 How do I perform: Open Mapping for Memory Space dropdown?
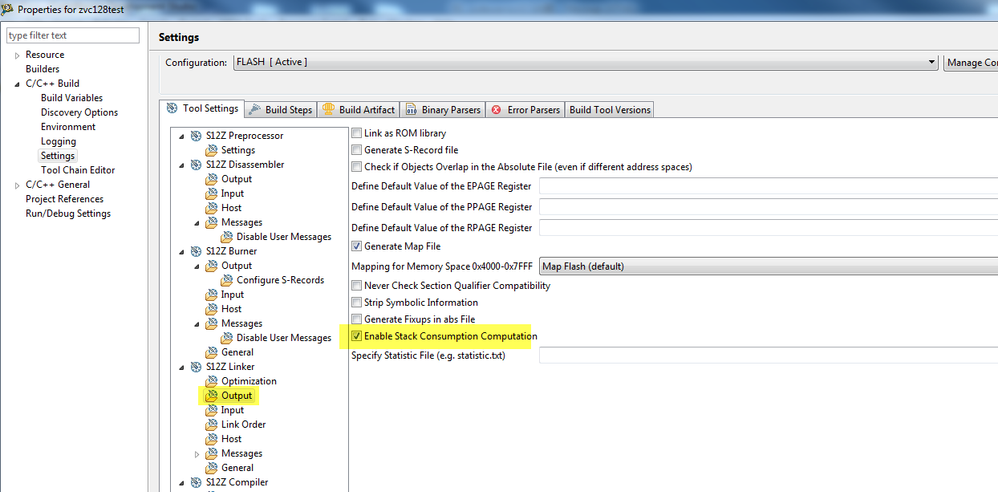pos(768,266)
